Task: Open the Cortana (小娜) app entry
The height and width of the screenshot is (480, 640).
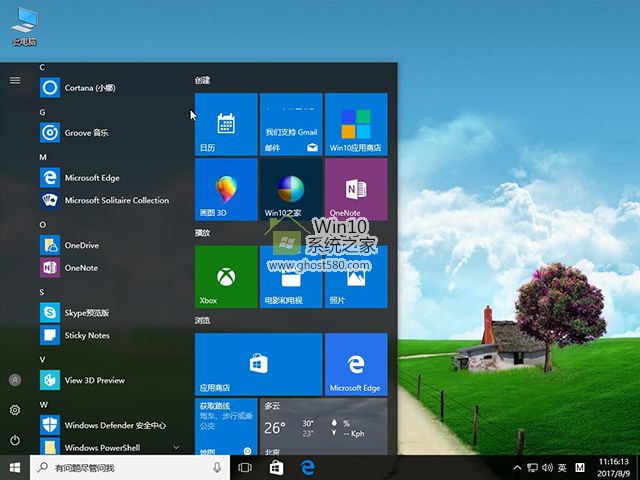Action: (x=110, y=88)
